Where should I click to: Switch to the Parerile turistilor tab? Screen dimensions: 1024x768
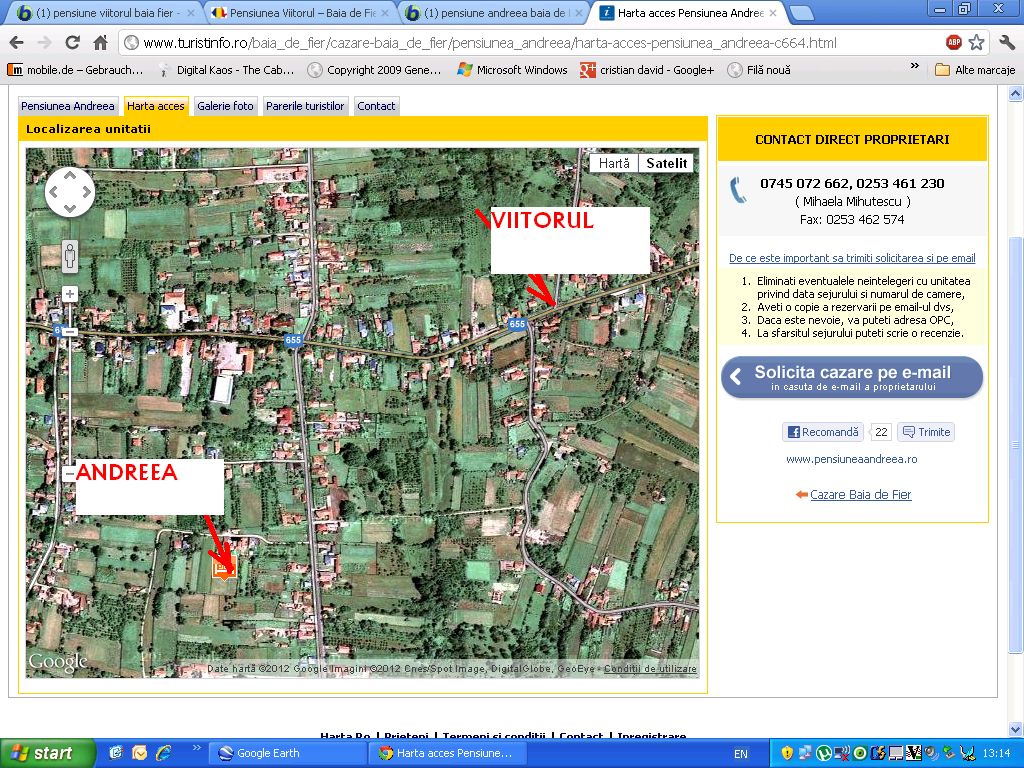tap(305, 106)
